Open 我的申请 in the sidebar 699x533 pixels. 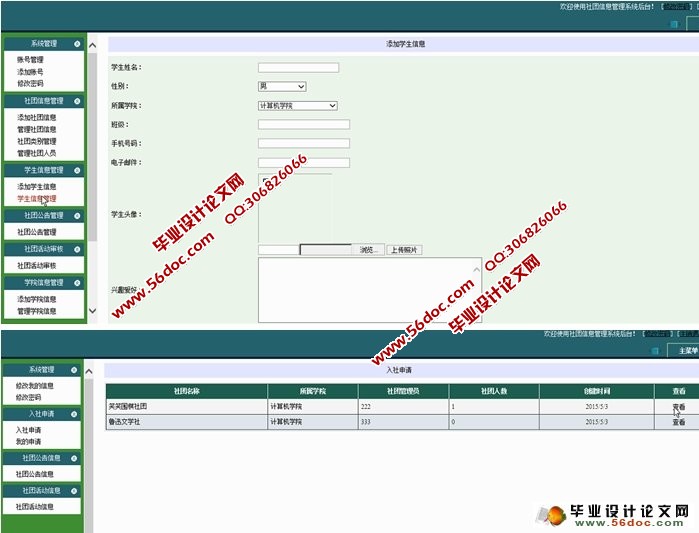(29, 442)
